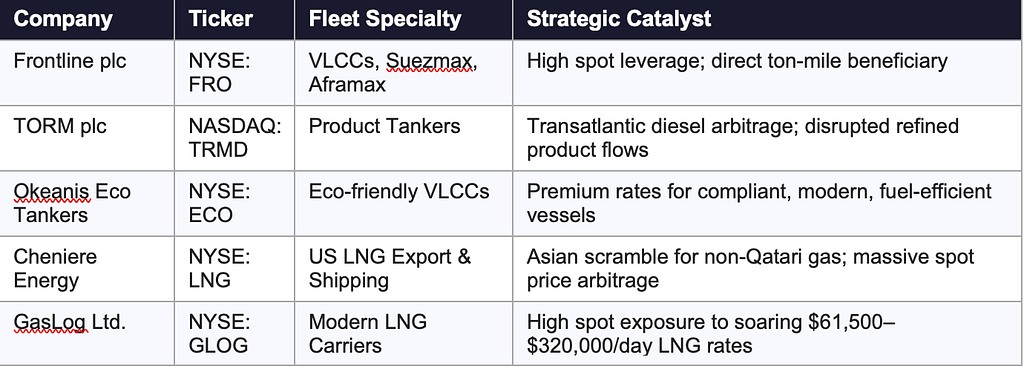
Task: Click the Eco-friendly VLCCs cell
Action: point(404,203)
